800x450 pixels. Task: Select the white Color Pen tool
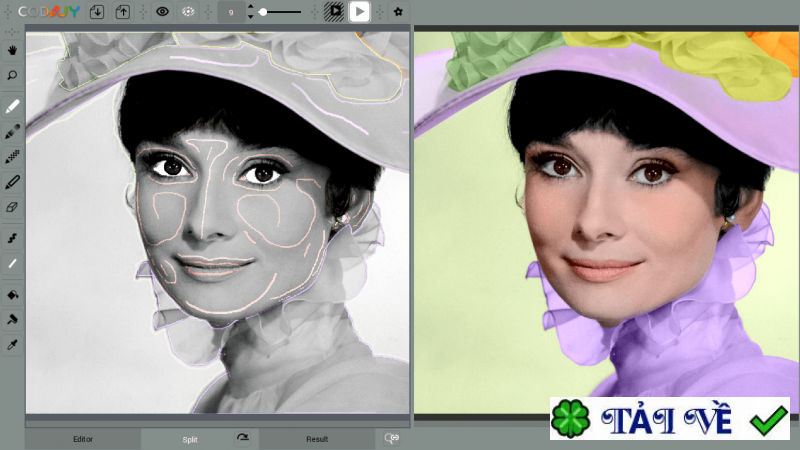point(12,106)
